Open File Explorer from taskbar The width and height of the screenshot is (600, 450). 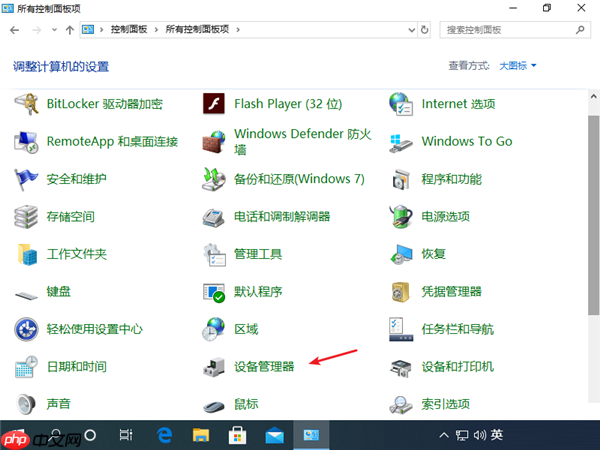[x=201, y=435]
